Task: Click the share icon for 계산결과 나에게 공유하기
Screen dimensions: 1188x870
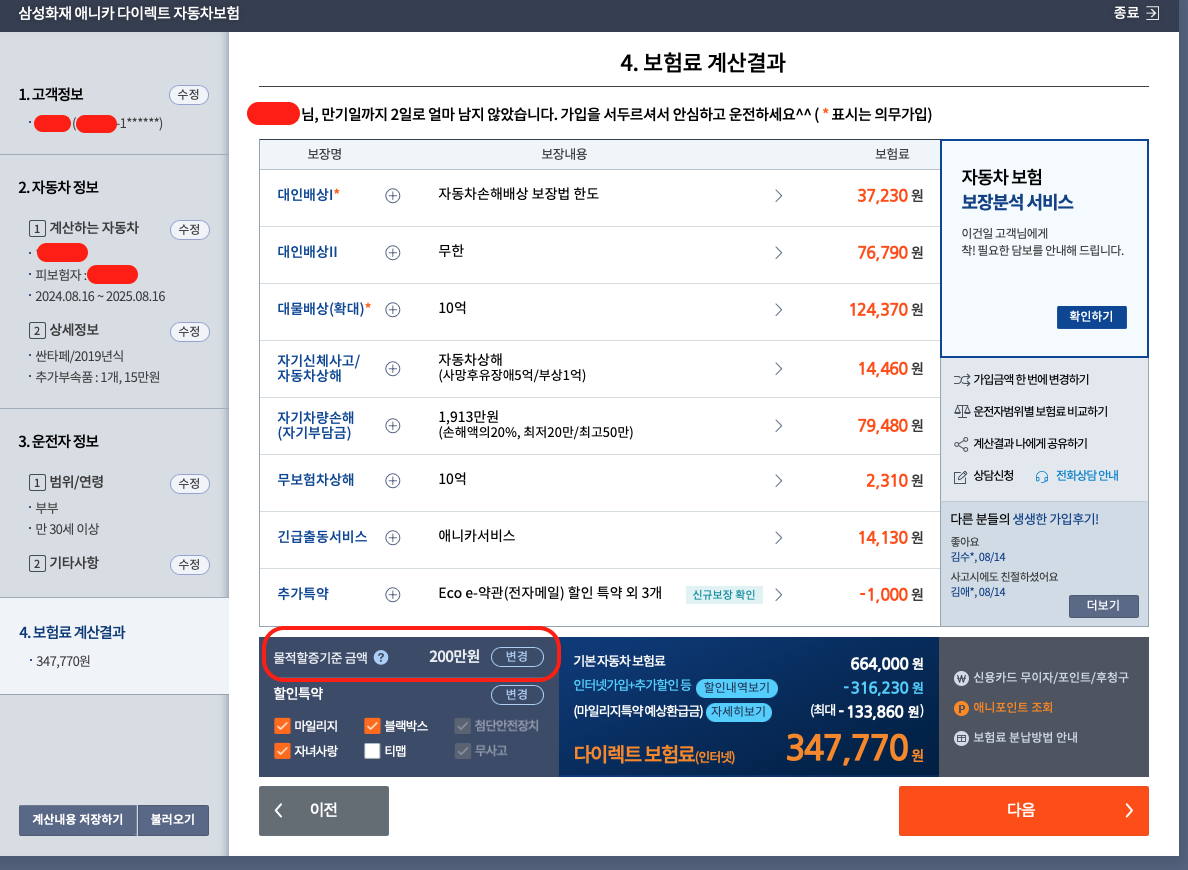Action: coord(961,444)
